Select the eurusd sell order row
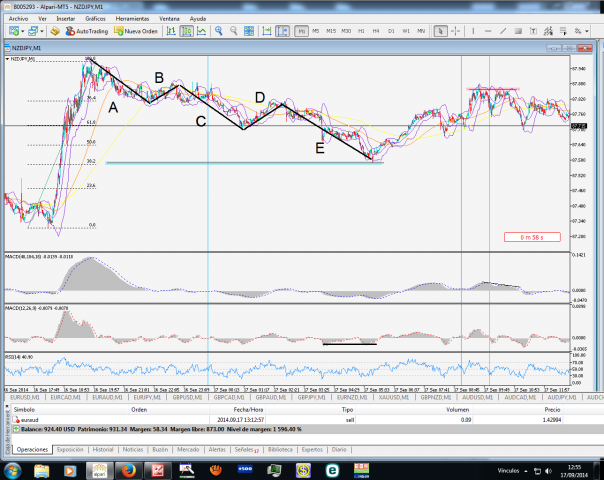This screenshot has height=480, width=604. pyautogui.click(x=300, y=420)
